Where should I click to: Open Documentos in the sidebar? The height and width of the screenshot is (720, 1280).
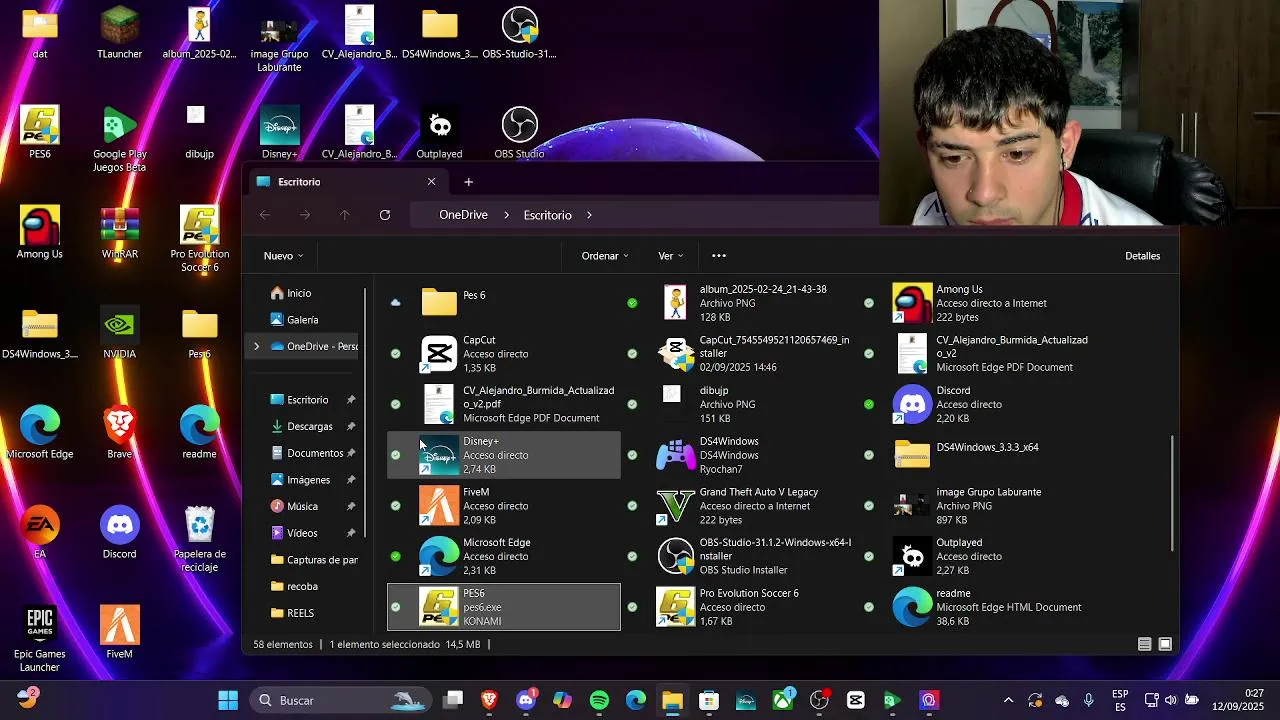[x=313, y=453]
